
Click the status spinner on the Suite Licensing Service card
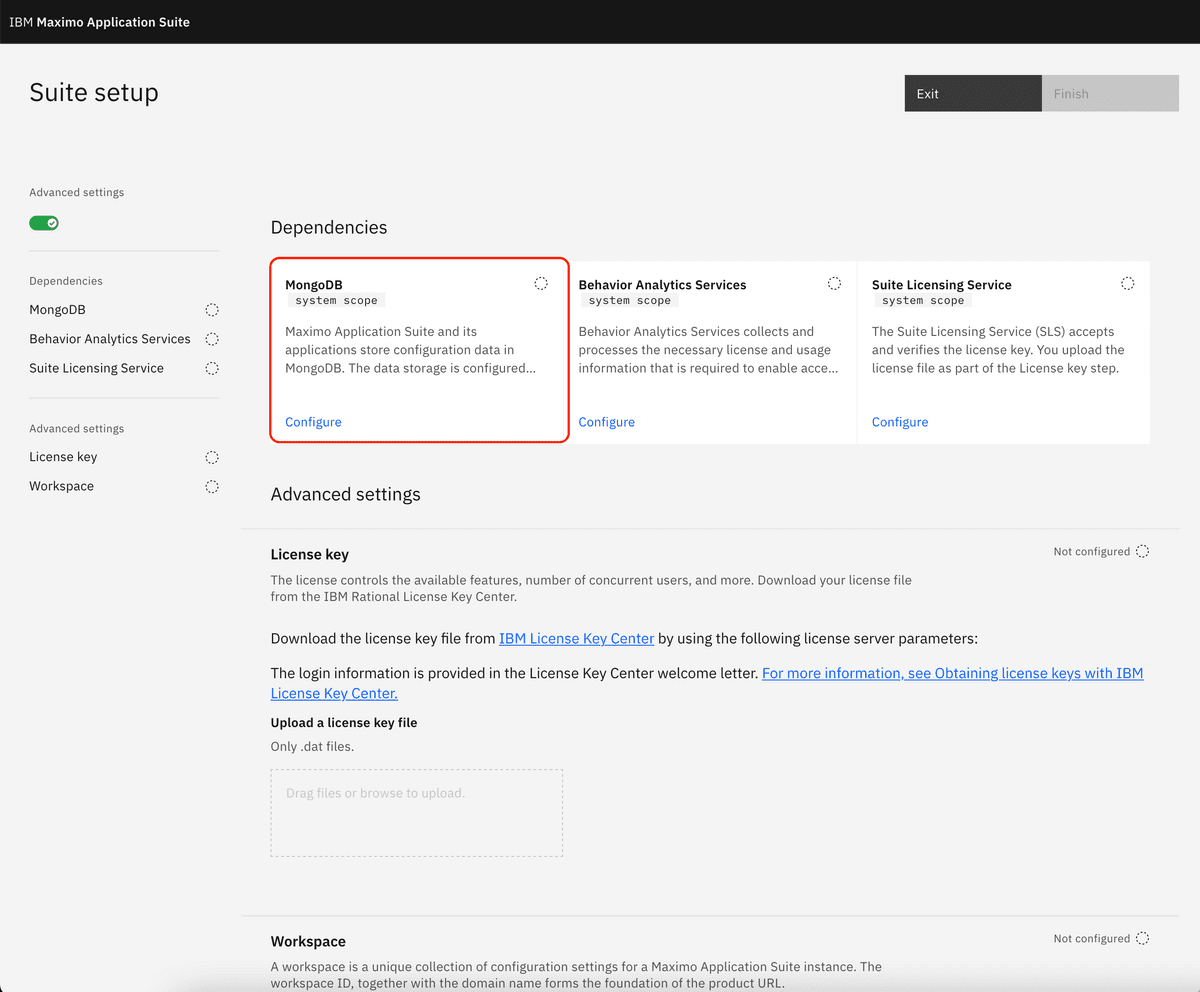coord(1127,283)
